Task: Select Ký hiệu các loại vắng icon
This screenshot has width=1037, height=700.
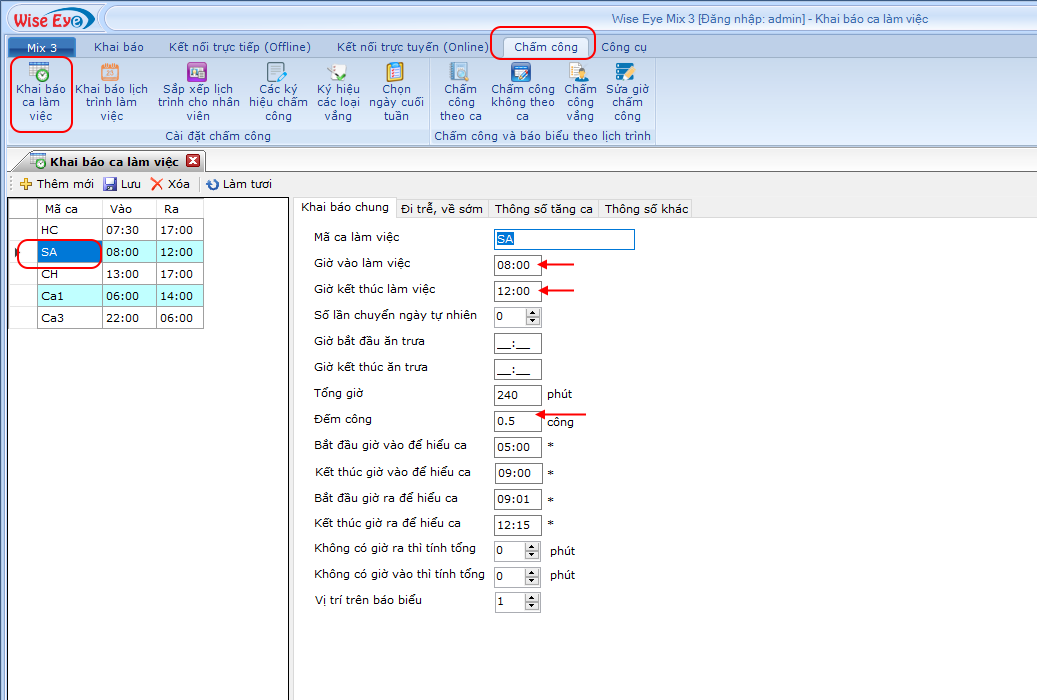Action: click(338, 92)
